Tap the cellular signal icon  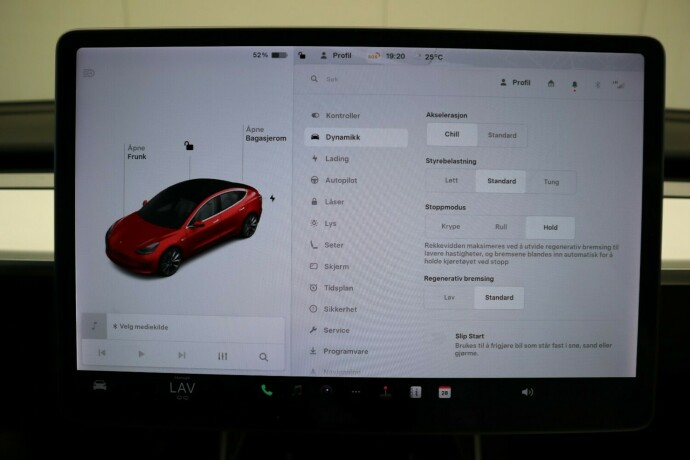pos(618,85)
